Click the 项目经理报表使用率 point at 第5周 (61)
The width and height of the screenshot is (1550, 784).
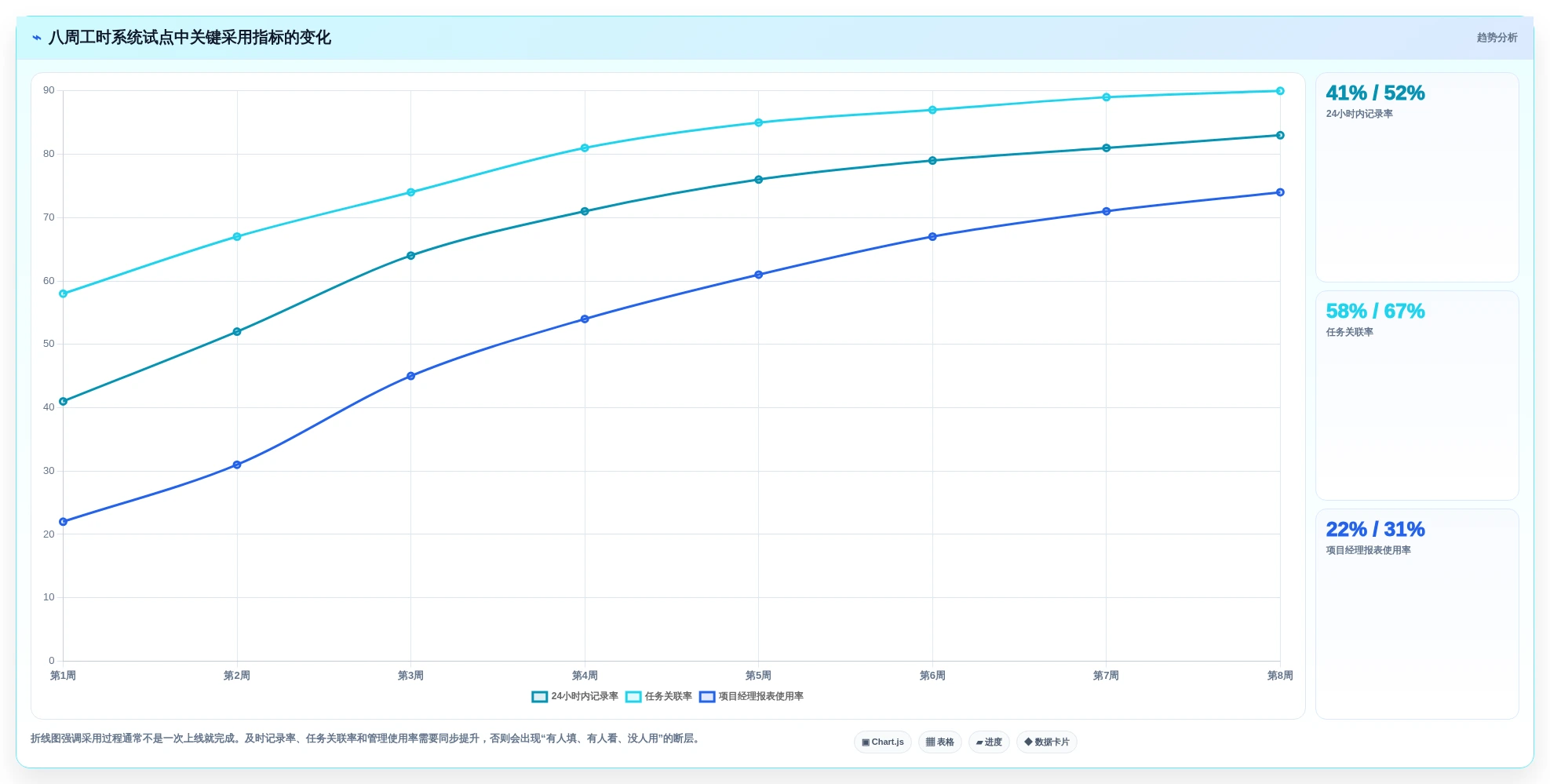[x=759, y=275]
